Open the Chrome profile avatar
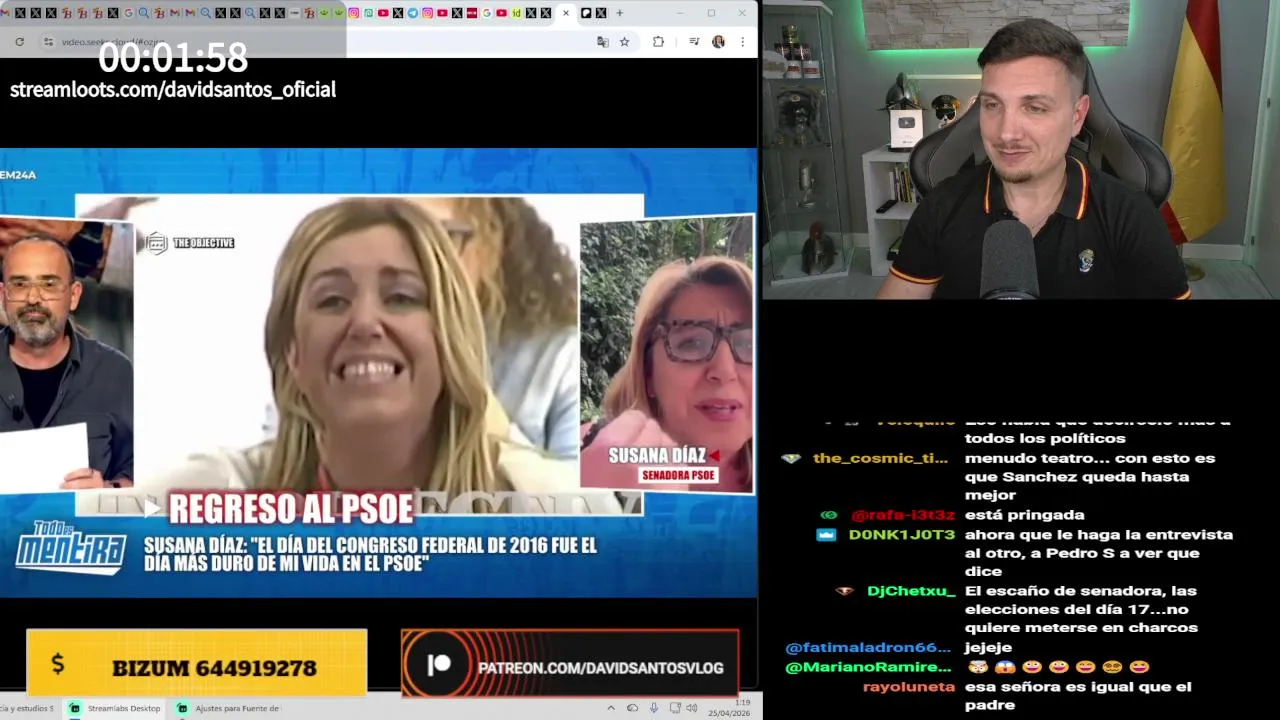Image resolution: width=1280 pixels, height=720 pixels. point(718,42)
